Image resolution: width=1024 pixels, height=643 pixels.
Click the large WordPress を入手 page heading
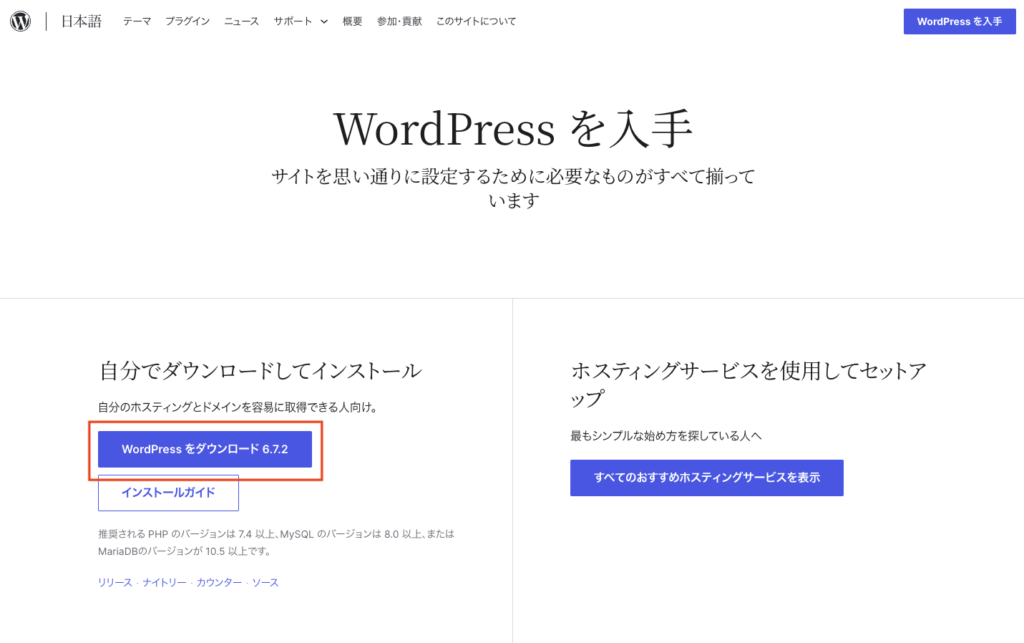[512, 129]
